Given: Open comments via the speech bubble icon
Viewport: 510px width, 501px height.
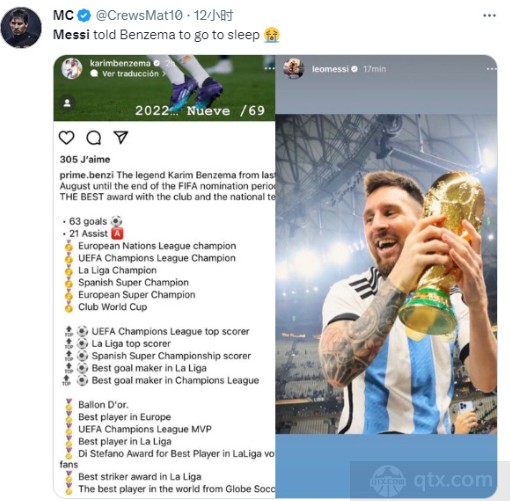Looking at the screenshot, I should (94, 137).
